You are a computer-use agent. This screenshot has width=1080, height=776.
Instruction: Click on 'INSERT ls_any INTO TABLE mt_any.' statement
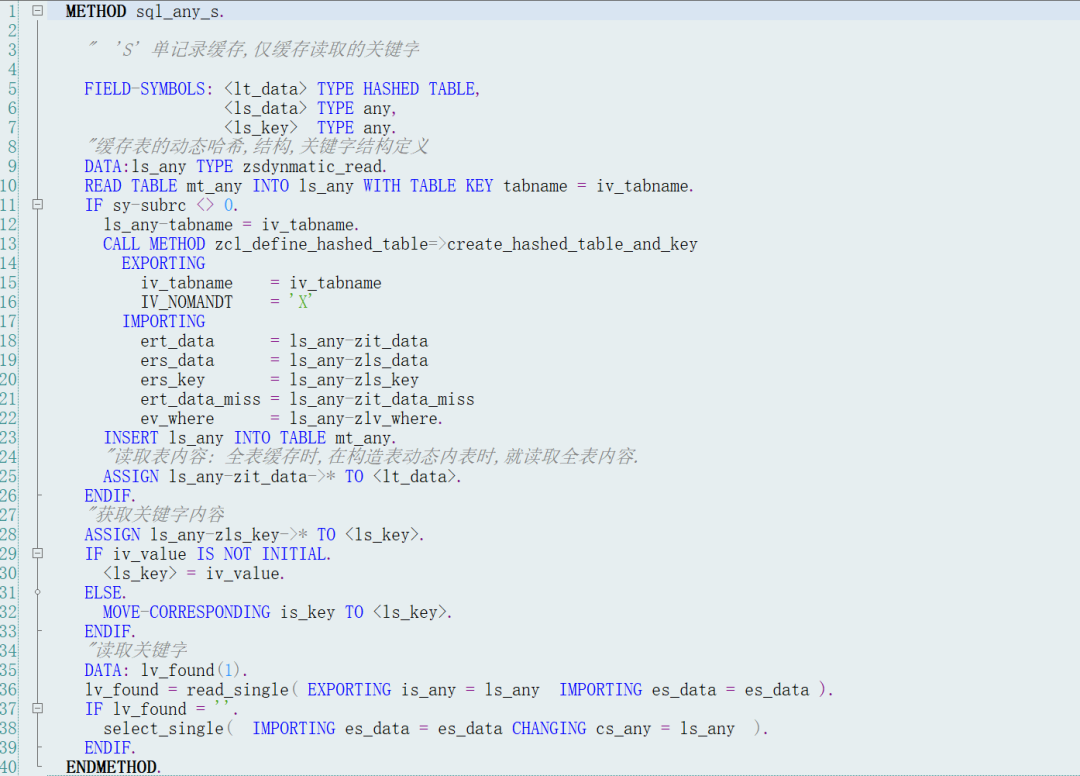click(250, 438)
